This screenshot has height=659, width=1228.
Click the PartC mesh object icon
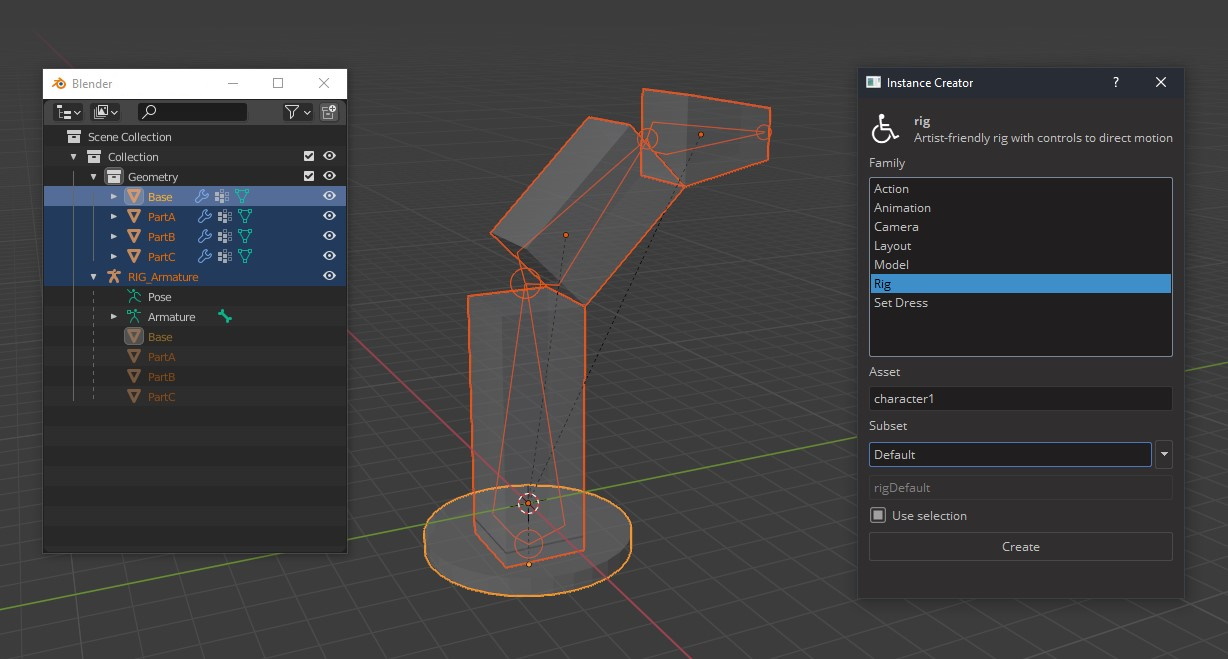(134, 257)
